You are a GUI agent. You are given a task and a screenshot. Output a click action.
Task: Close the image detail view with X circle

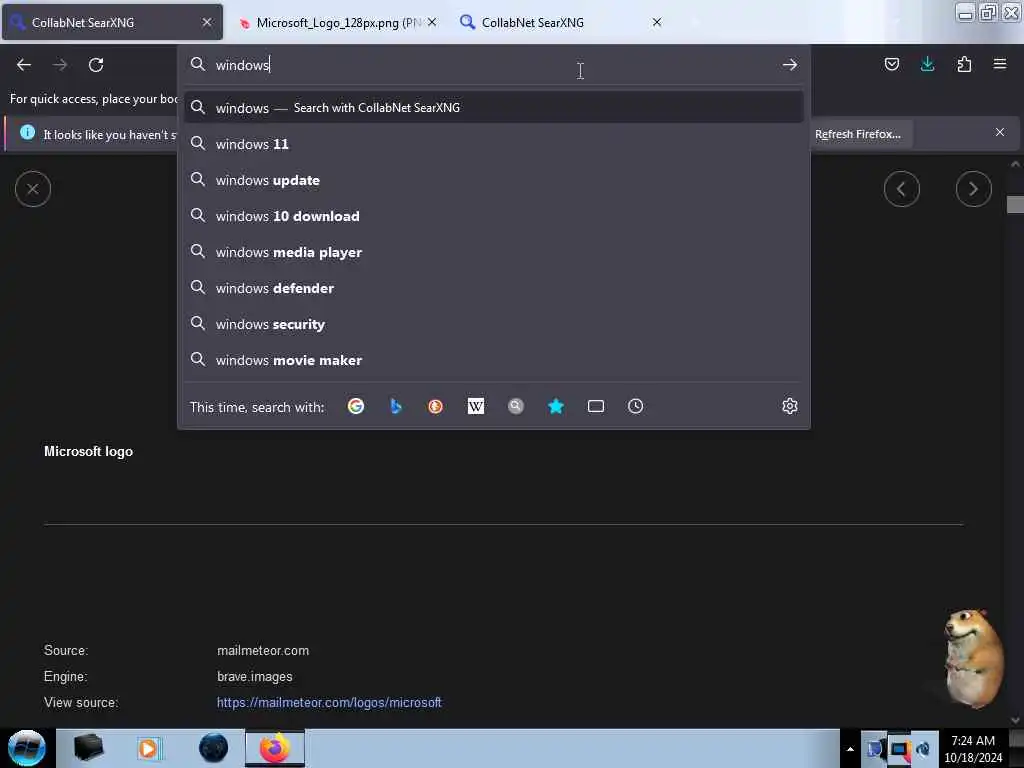click(33, 189)
